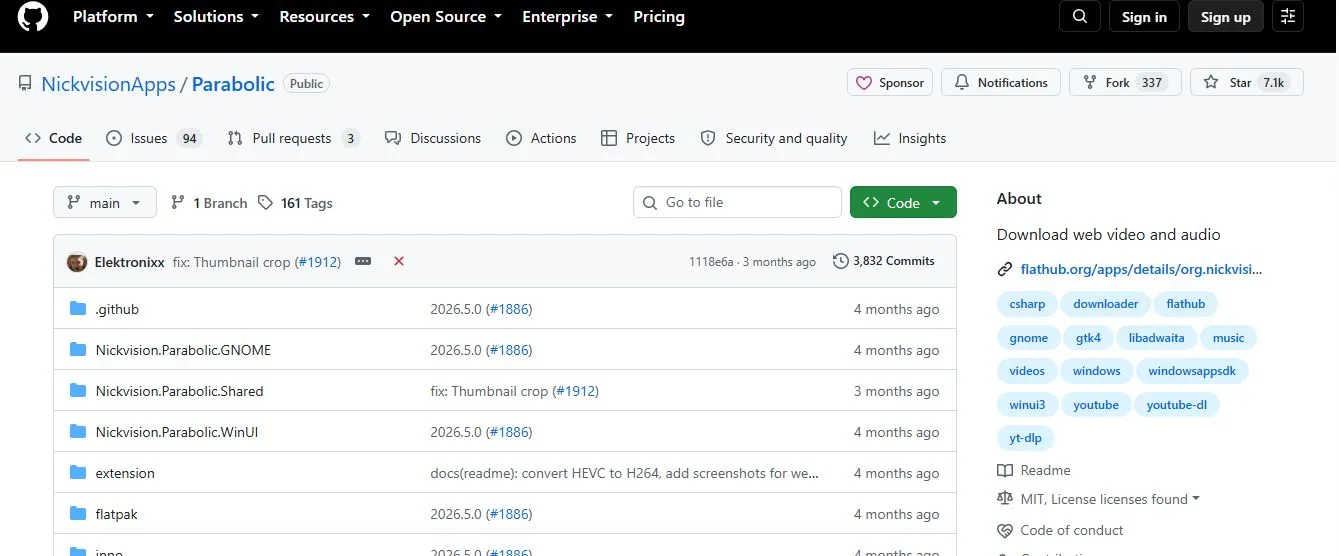The width and height of the screenshot is (1339, 556).
Task: Click the csharp topic tag
Action: pyautogui.click(x=1027, y=304)
